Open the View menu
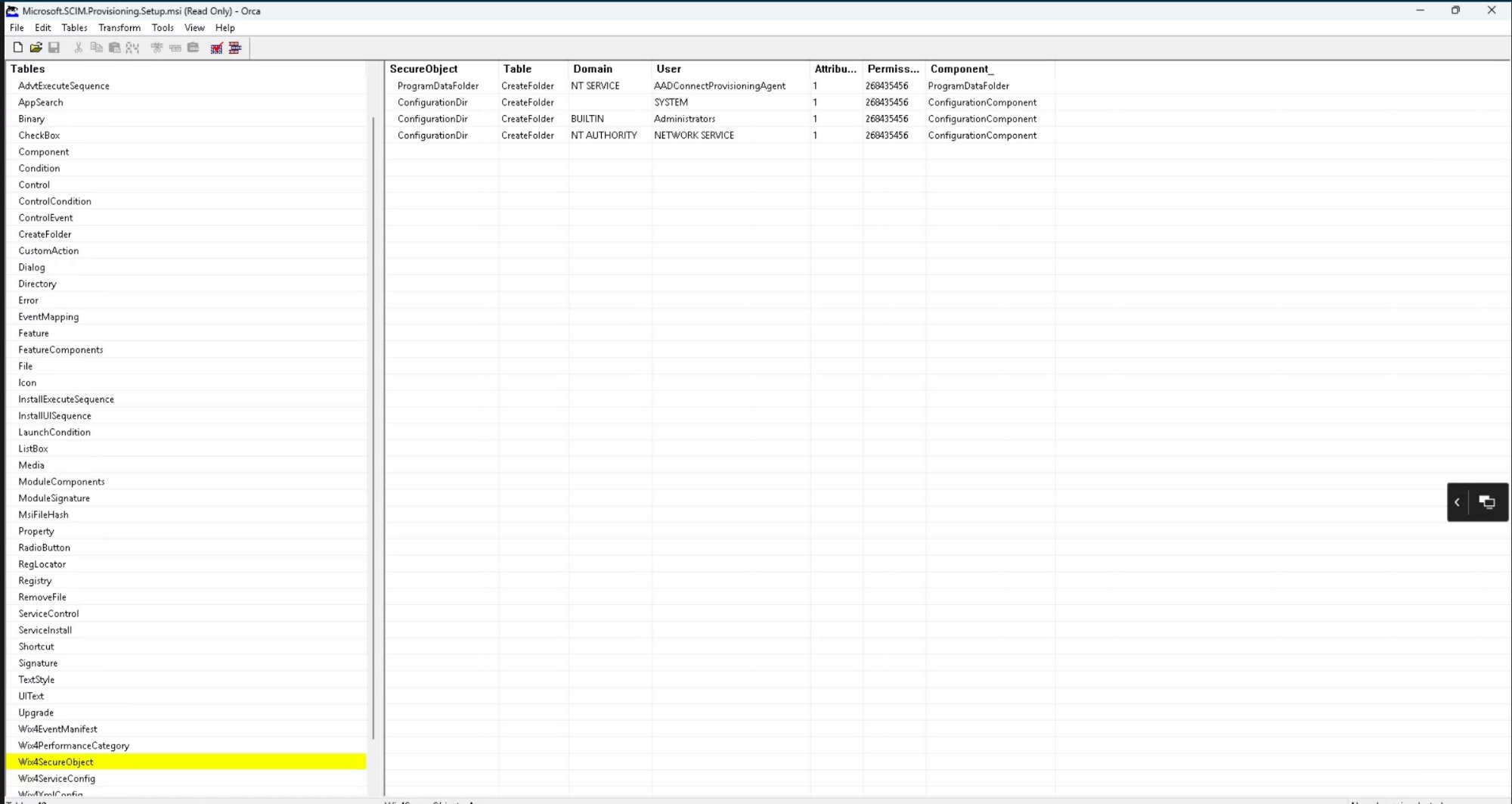The image size is (1512, 804). pyautogui.click(x=194, y=28)
